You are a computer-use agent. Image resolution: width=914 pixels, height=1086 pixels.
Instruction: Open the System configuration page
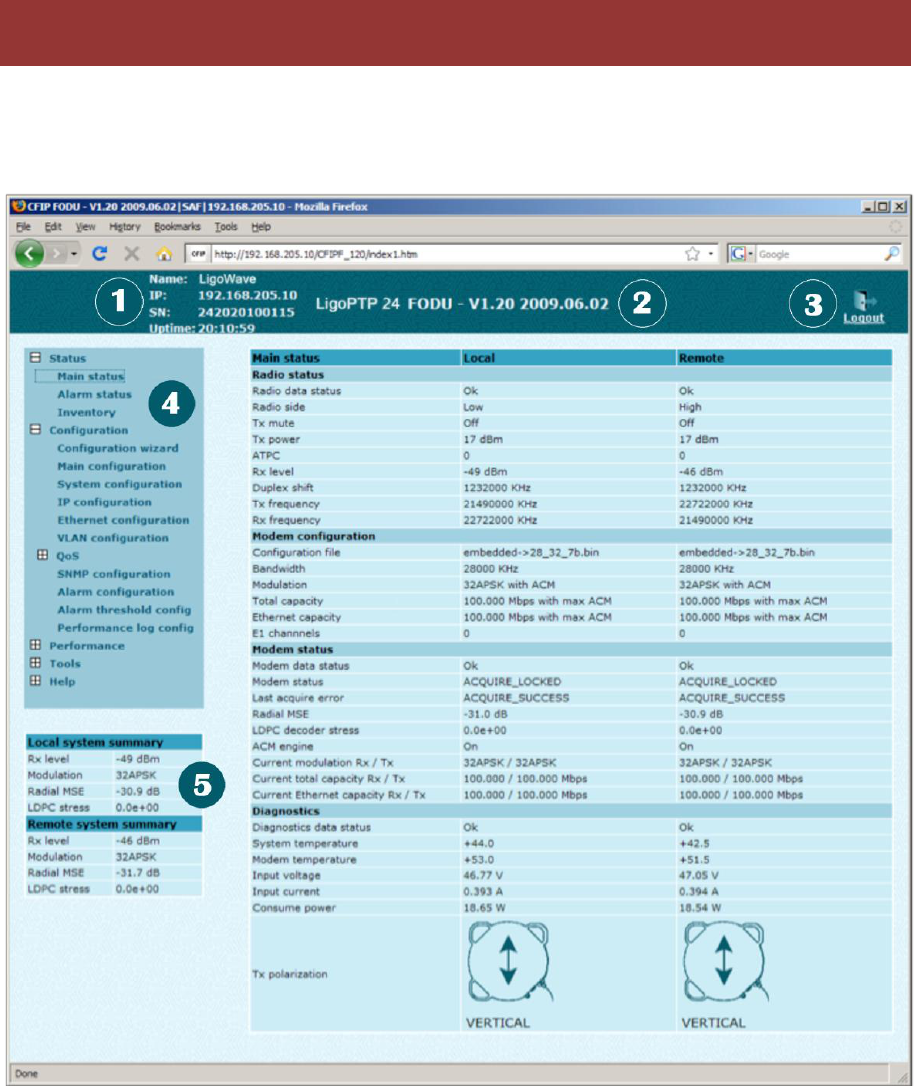tap(120, 484)
